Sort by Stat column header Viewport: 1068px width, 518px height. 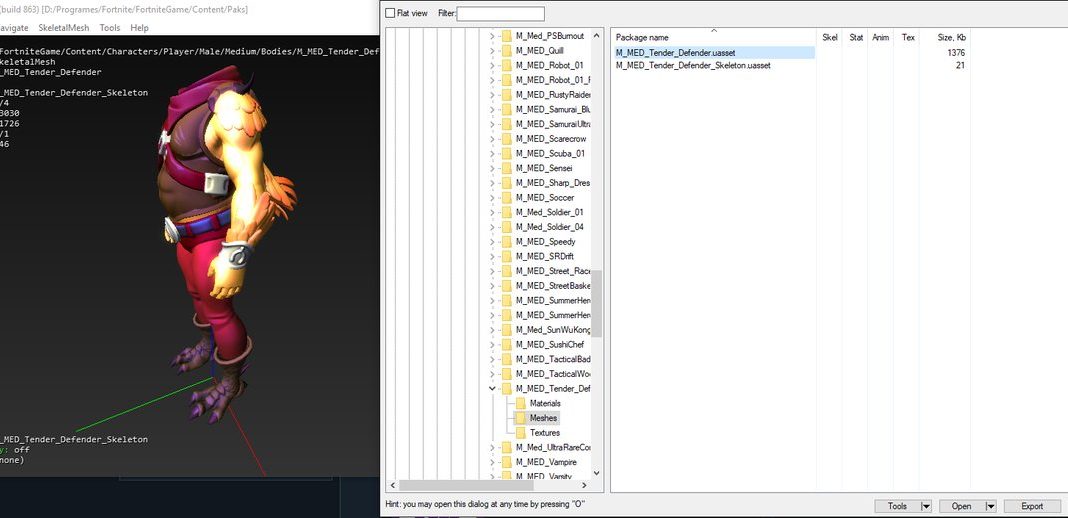tap(855, 37)
